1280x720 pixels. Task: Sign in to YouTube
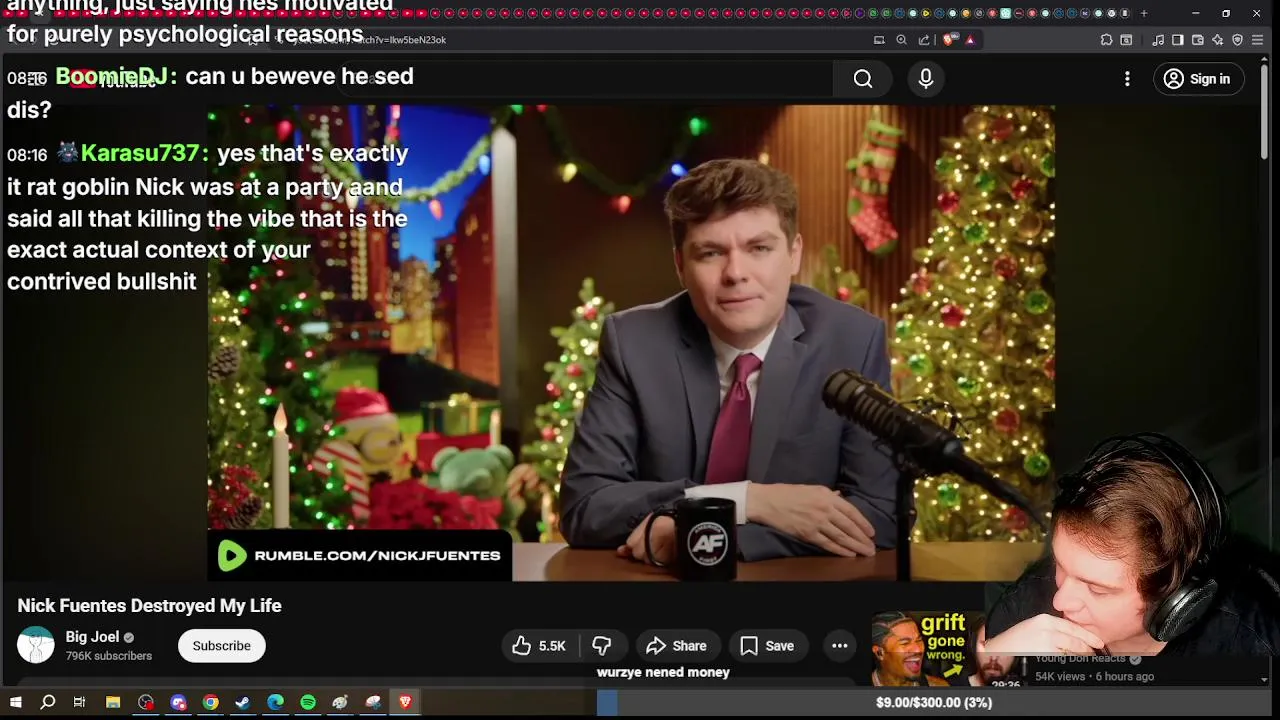coord(1198,79)
